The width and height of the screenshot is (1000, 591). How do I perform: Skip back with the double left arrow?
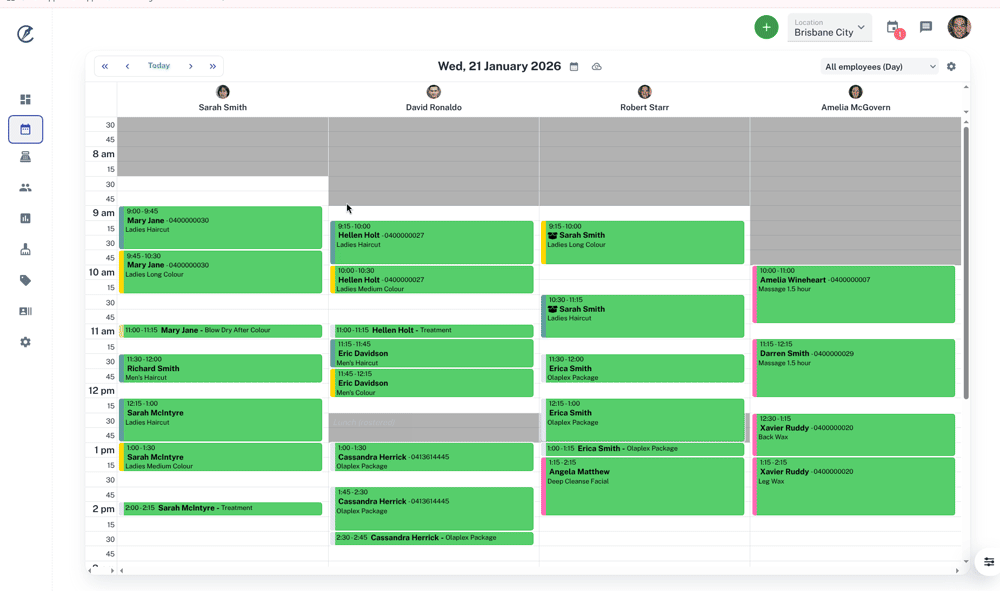coord(105,67)
